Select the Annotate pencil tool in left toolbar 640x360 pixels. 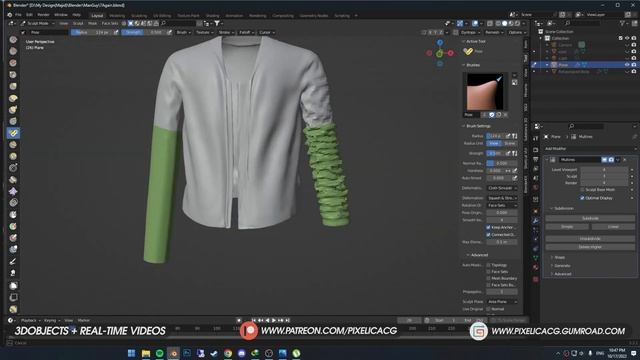[13, 261]
